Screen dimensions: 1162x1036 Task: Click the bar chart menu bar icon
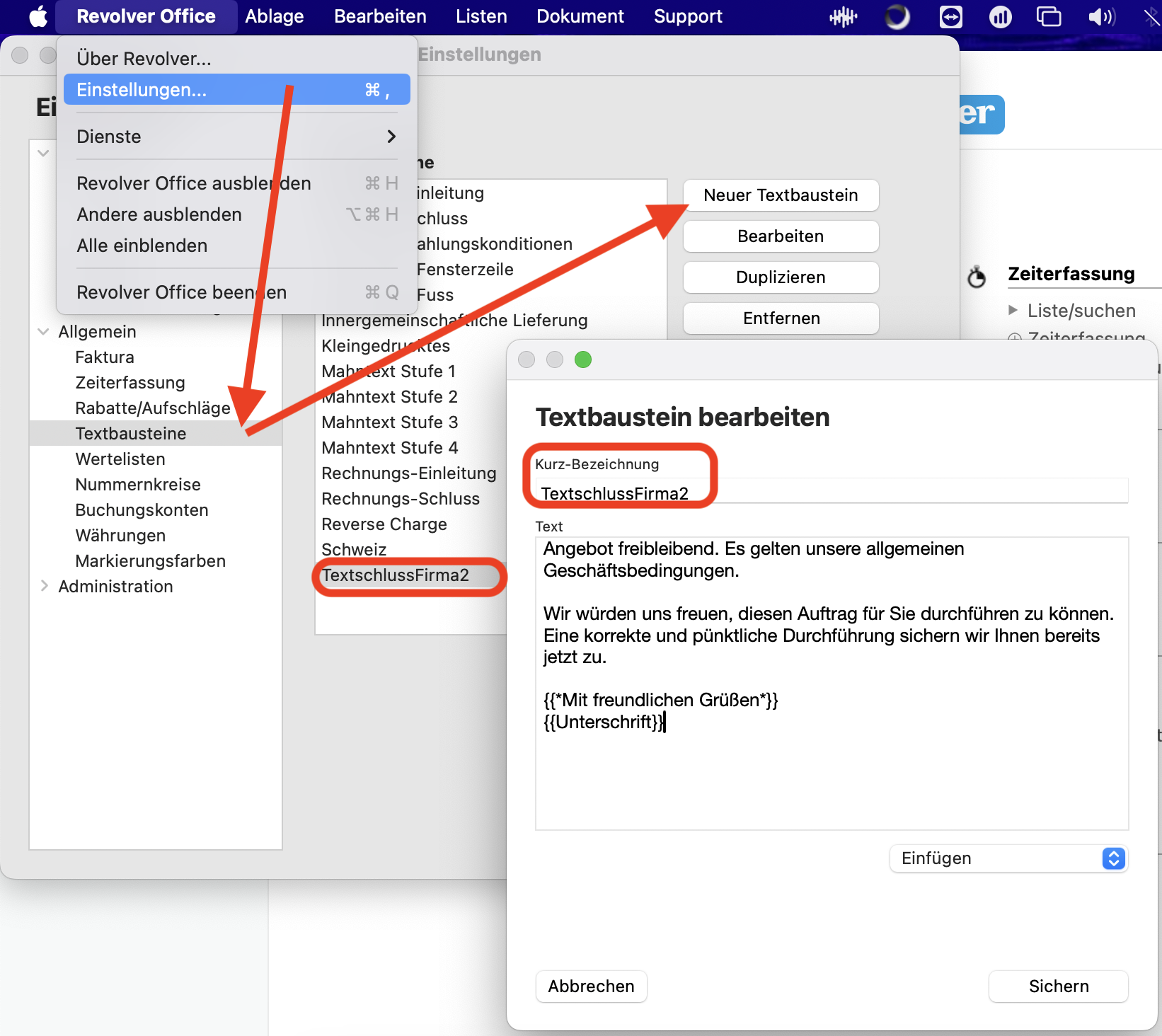click(1000, 17)
